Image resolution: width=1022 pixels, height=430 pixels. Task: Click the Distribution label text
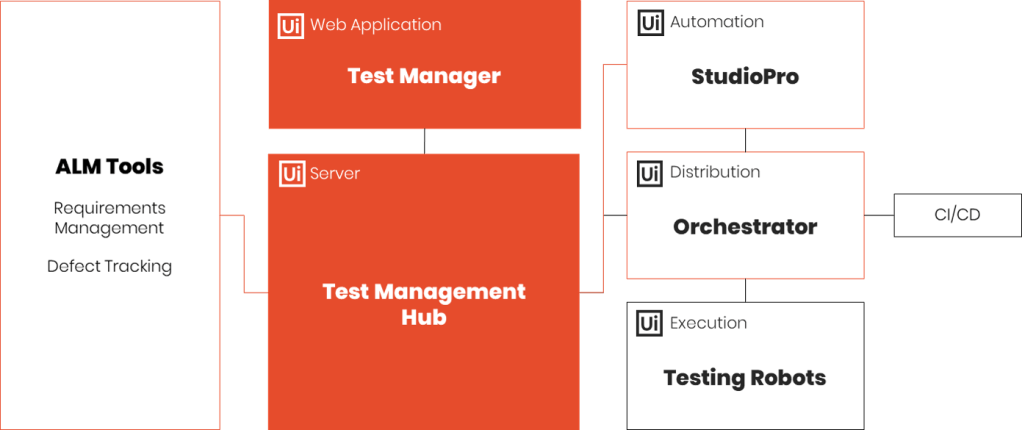715,172
